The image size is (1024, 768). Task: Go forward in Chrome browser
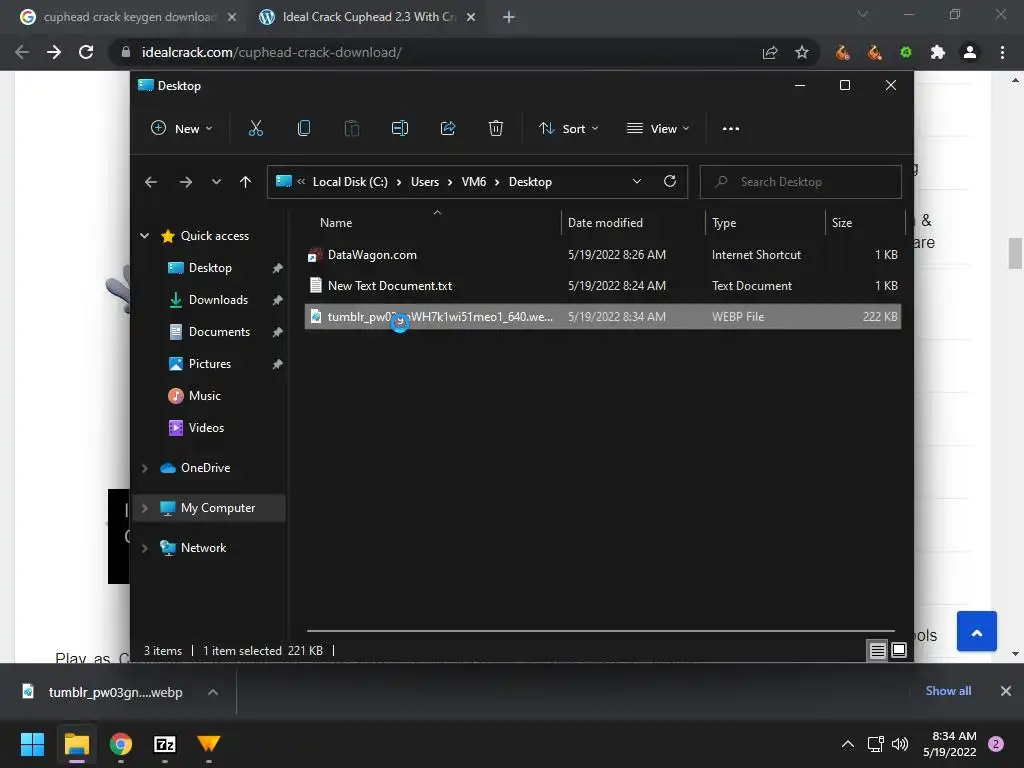coord(54,52)
